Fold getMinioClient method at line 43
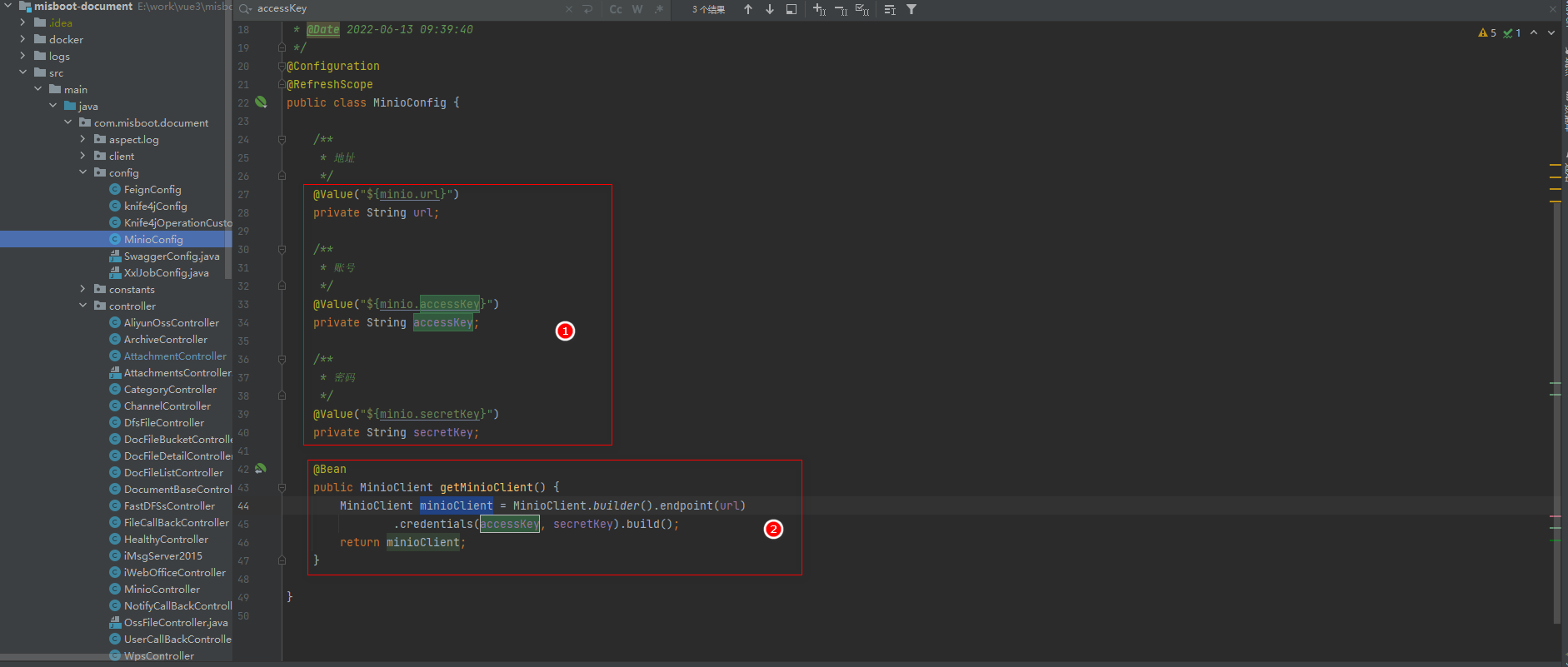 coord(282,487)
